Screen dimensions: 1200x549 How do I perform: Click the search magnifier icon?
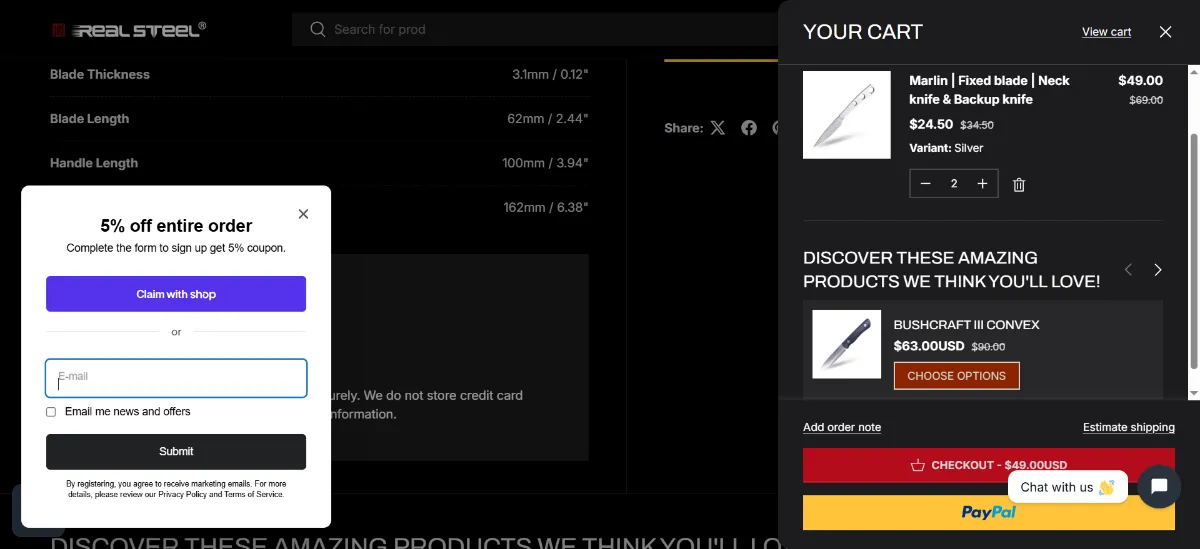pos(318,29)
